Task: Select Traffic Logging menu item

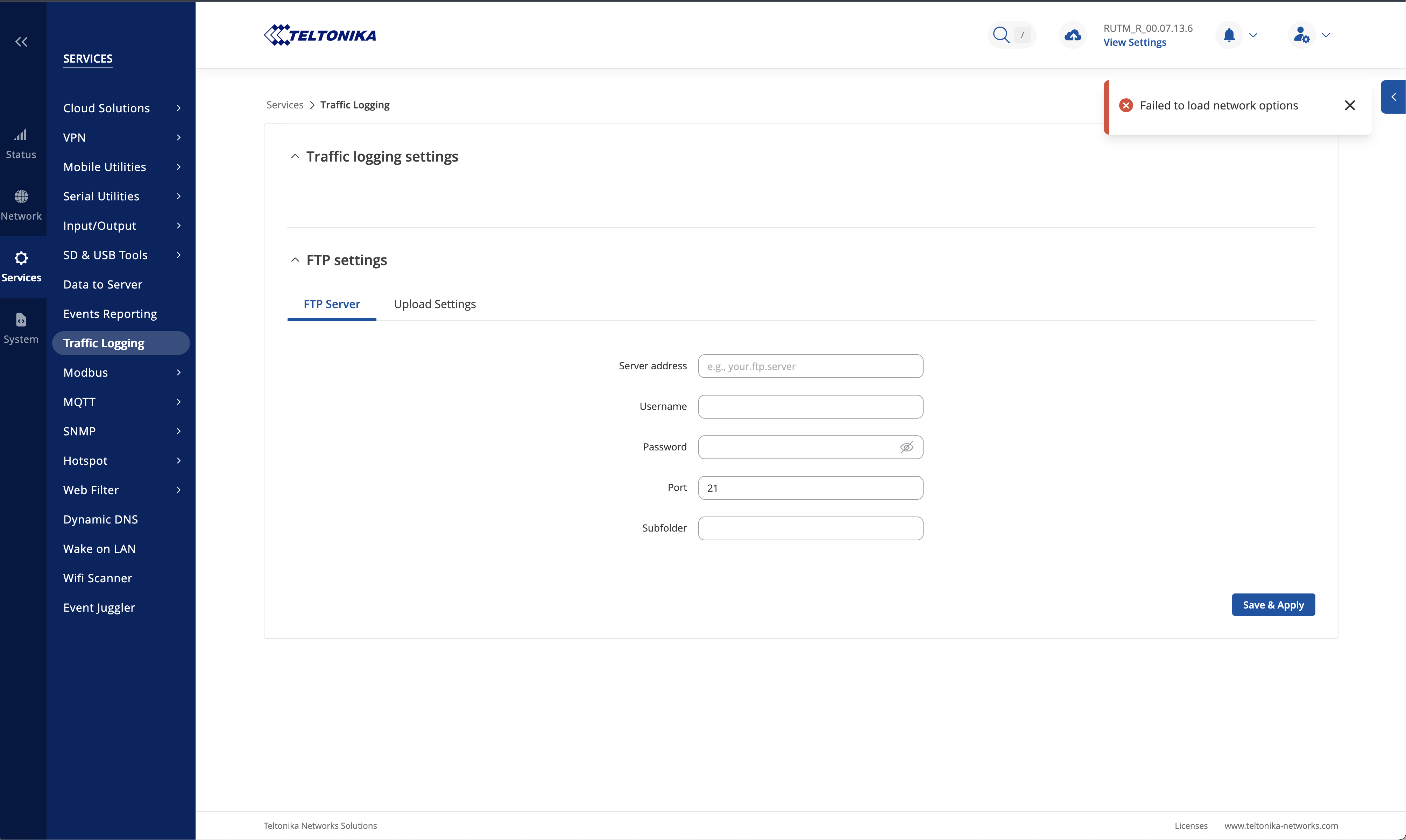Action: [121, 343]
